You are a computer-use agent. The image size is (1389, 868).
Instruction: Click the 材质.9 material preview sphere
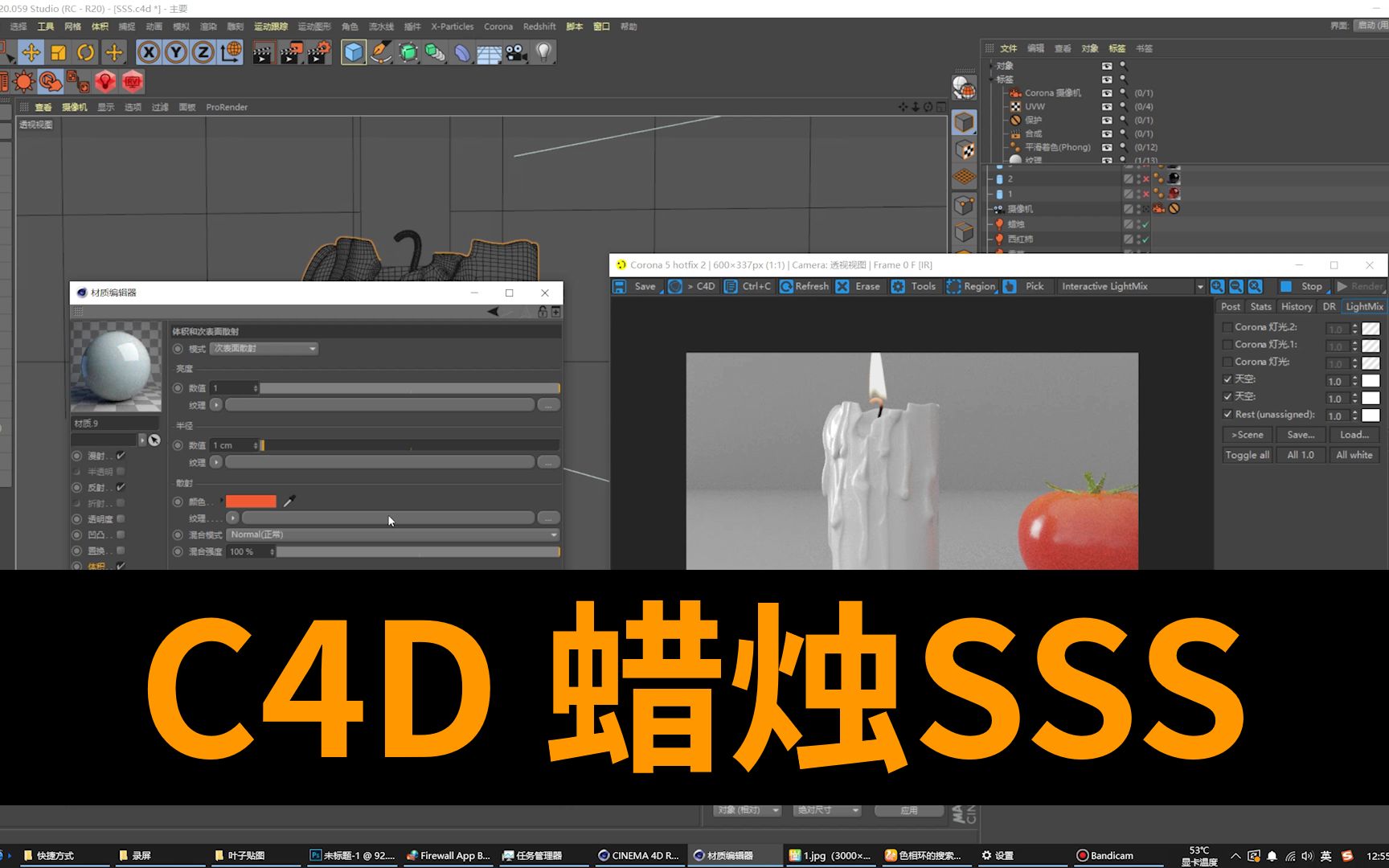click(x=116, y=367)
